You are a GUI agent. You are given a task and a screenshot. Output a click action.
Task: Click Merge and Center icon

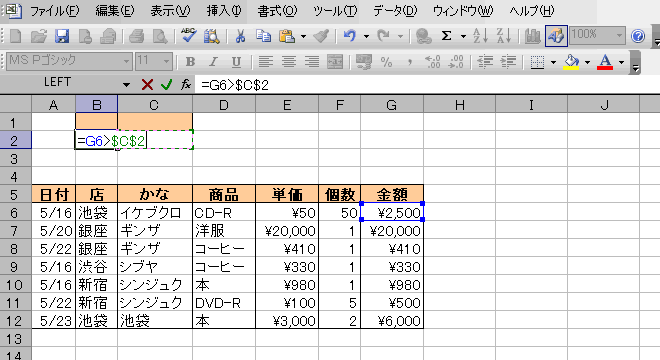[335, 62]
